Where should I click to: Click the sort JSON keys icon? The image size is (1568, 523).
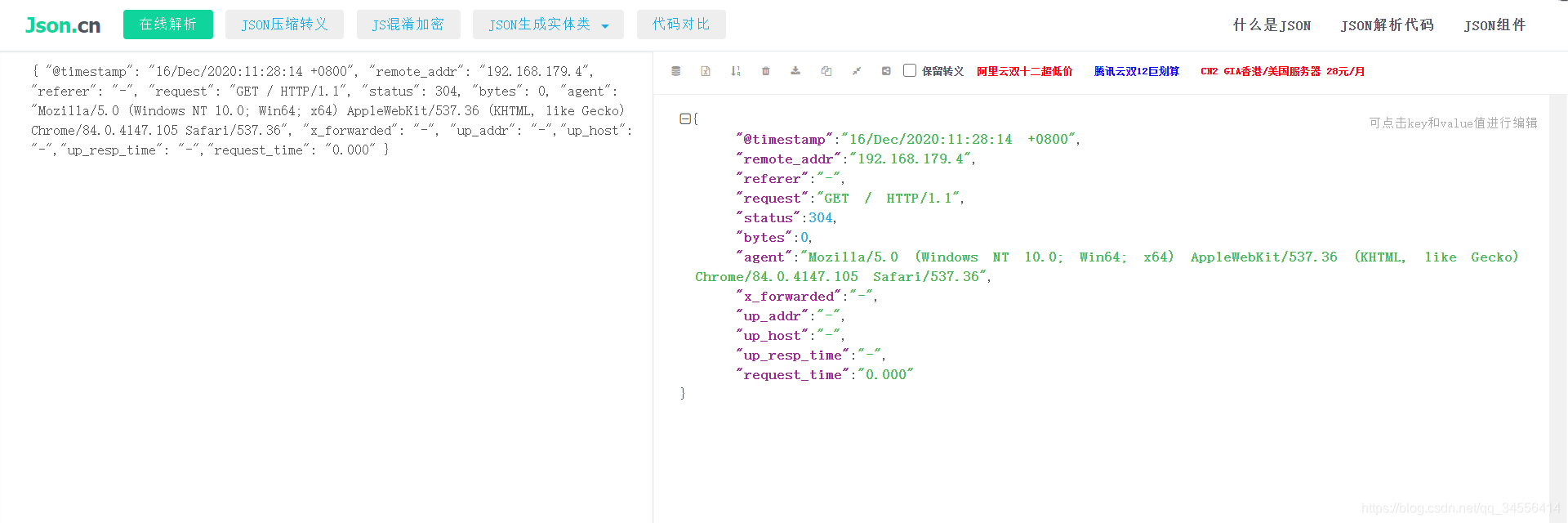(736, 71)
